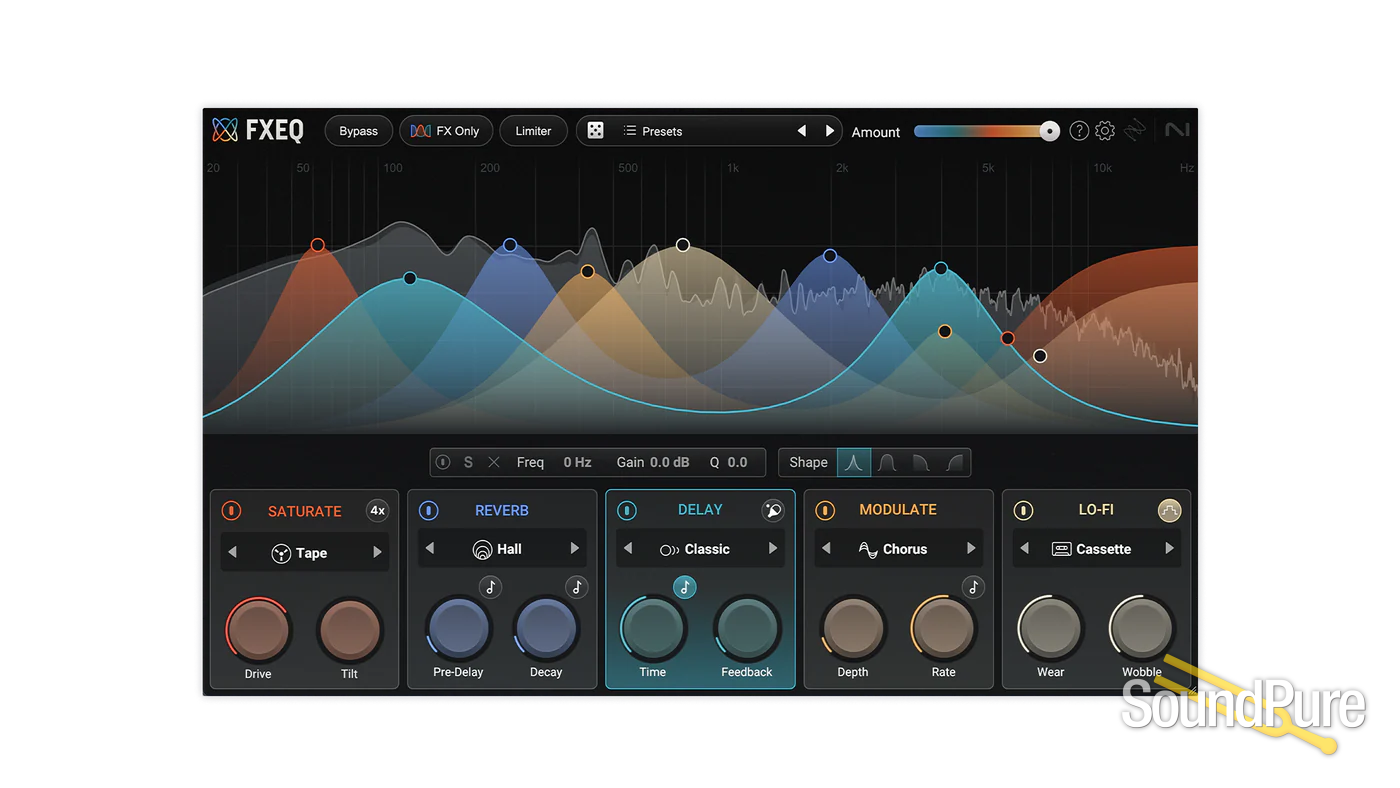The height and width of the screenshot is (788, 1400).
Task: Toggle the Delay module power
Action: (626, 510)
